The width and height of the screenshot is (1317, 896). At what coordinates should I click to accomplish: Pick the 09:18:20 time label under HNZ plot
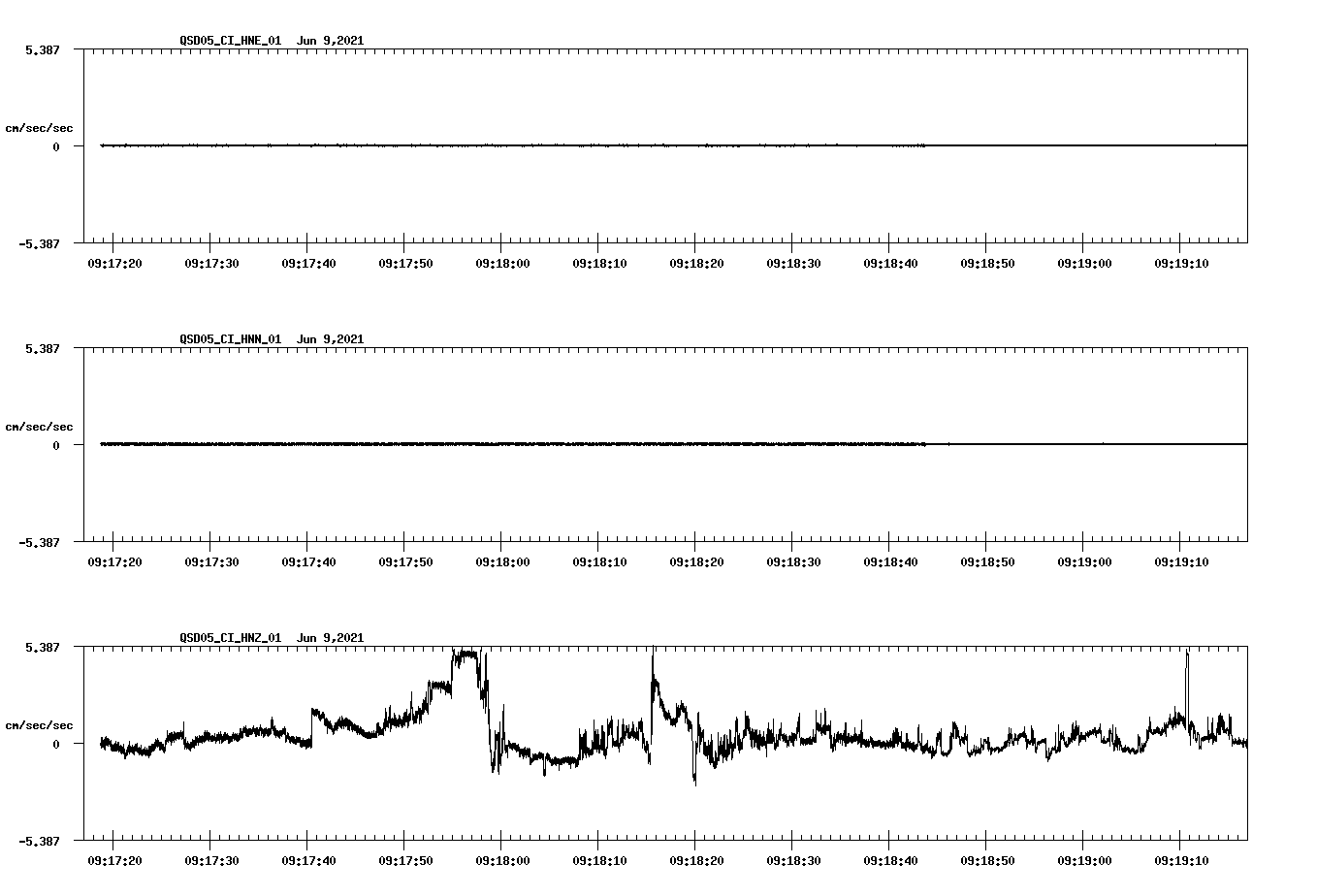696,860
